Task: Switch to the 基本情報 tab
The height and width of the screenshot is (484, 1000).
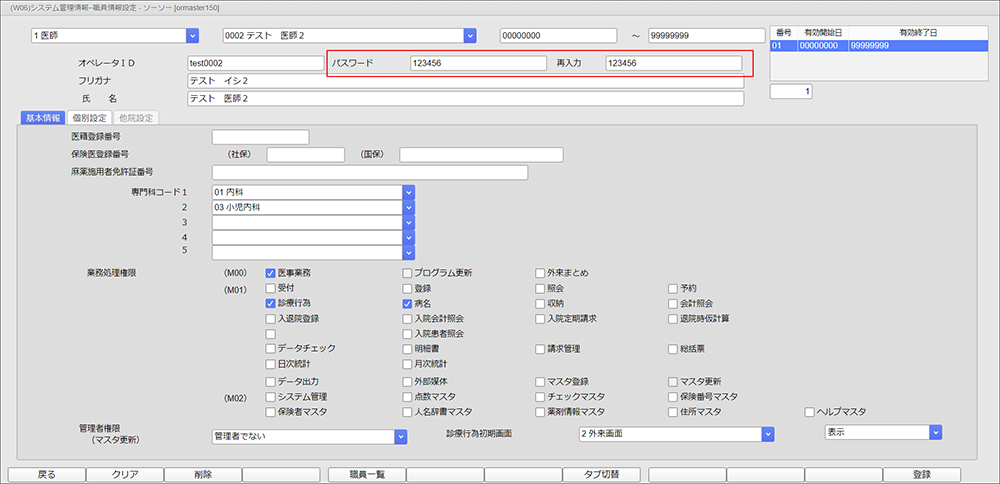Action: point(42,117)
